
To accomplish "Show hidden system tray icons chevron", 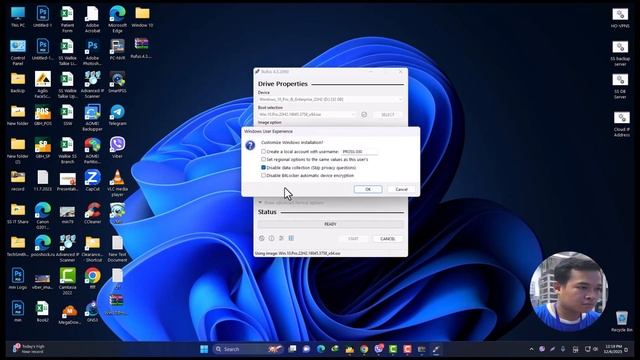I will tap(531, 349).
